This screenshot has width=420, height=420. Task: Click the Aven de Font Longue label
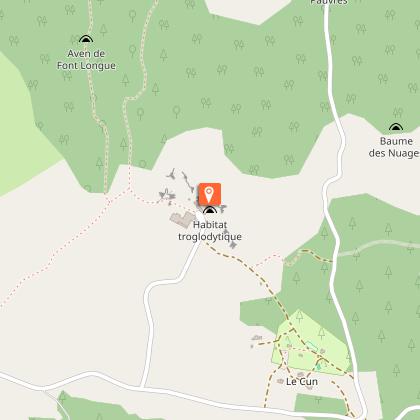(86, 59)
